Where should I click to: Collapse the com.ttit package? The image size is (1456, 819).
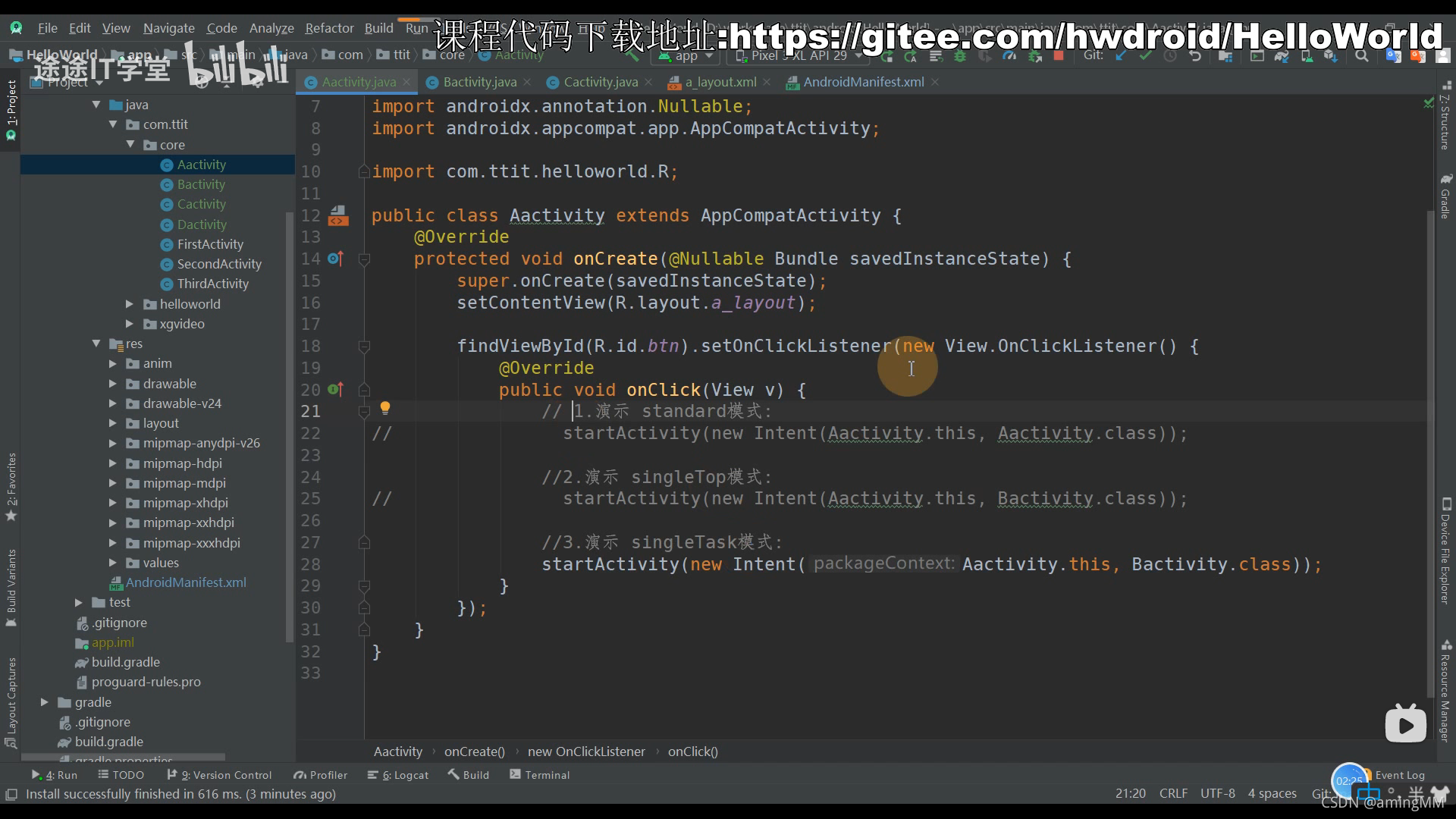point(113,124)
